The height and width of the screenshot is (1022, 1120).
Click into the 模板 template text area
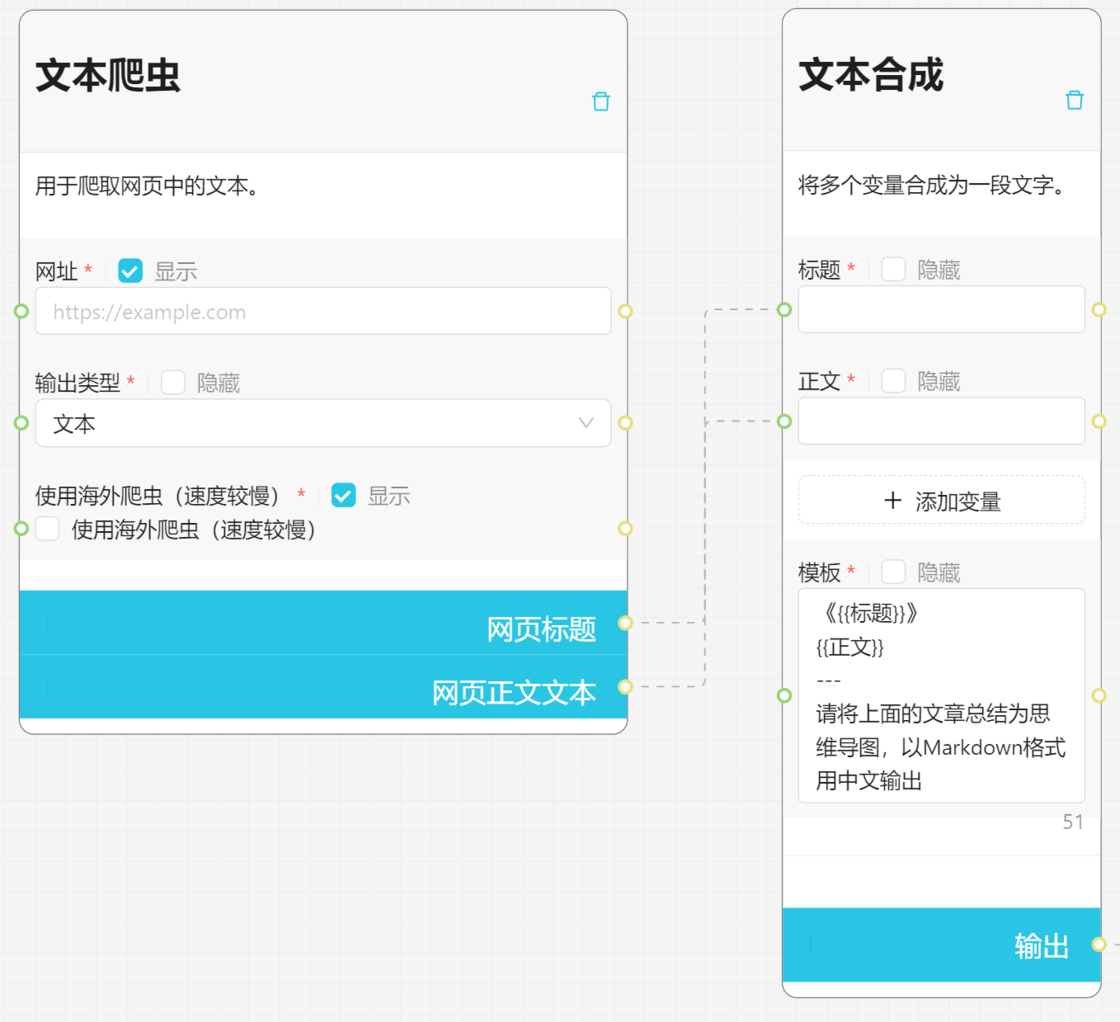[941, 696]
